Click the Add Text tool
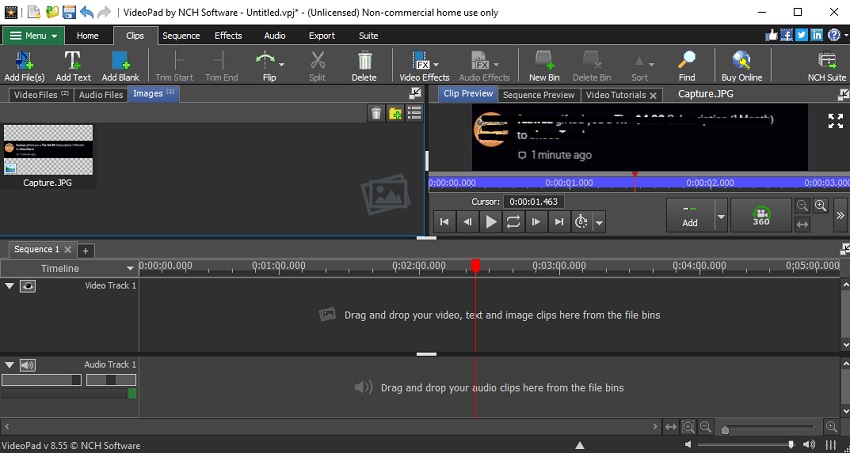Screen dimensions: 850x453 click(x=73, y=66)
